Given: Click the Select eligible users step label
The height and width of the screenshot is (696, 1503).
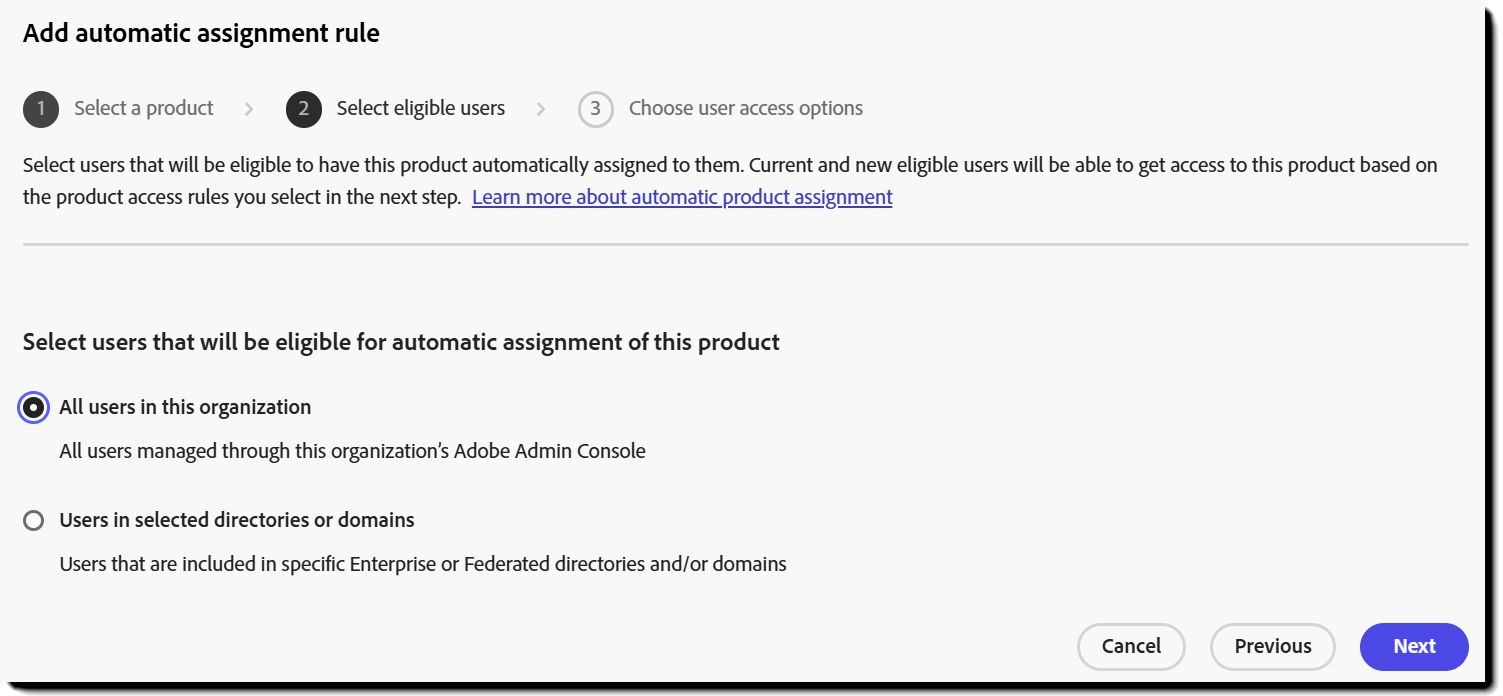Looking at the screenshot, I should [x=420, y=108].
